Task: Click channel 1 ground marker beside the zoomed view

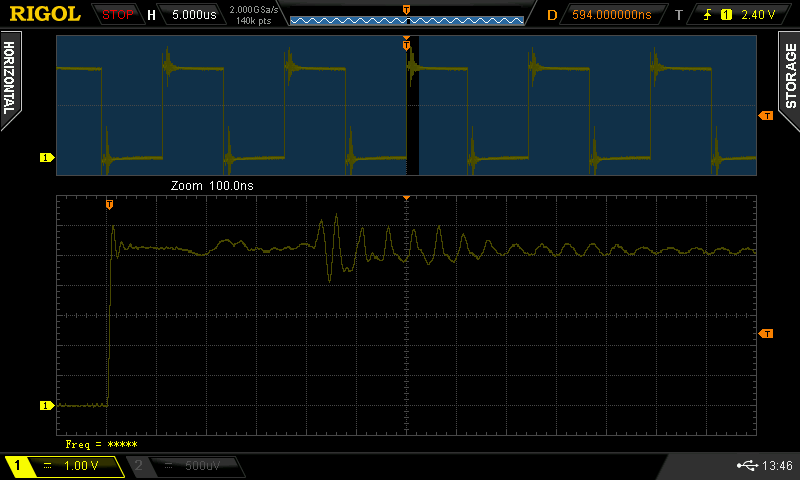Action: pyautogui.click(x=47, y=406)
